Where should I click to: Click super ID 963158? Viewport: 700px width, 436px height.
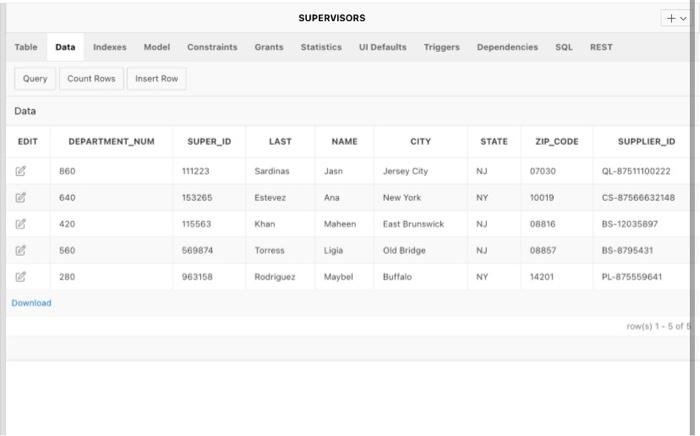point(197,277)
